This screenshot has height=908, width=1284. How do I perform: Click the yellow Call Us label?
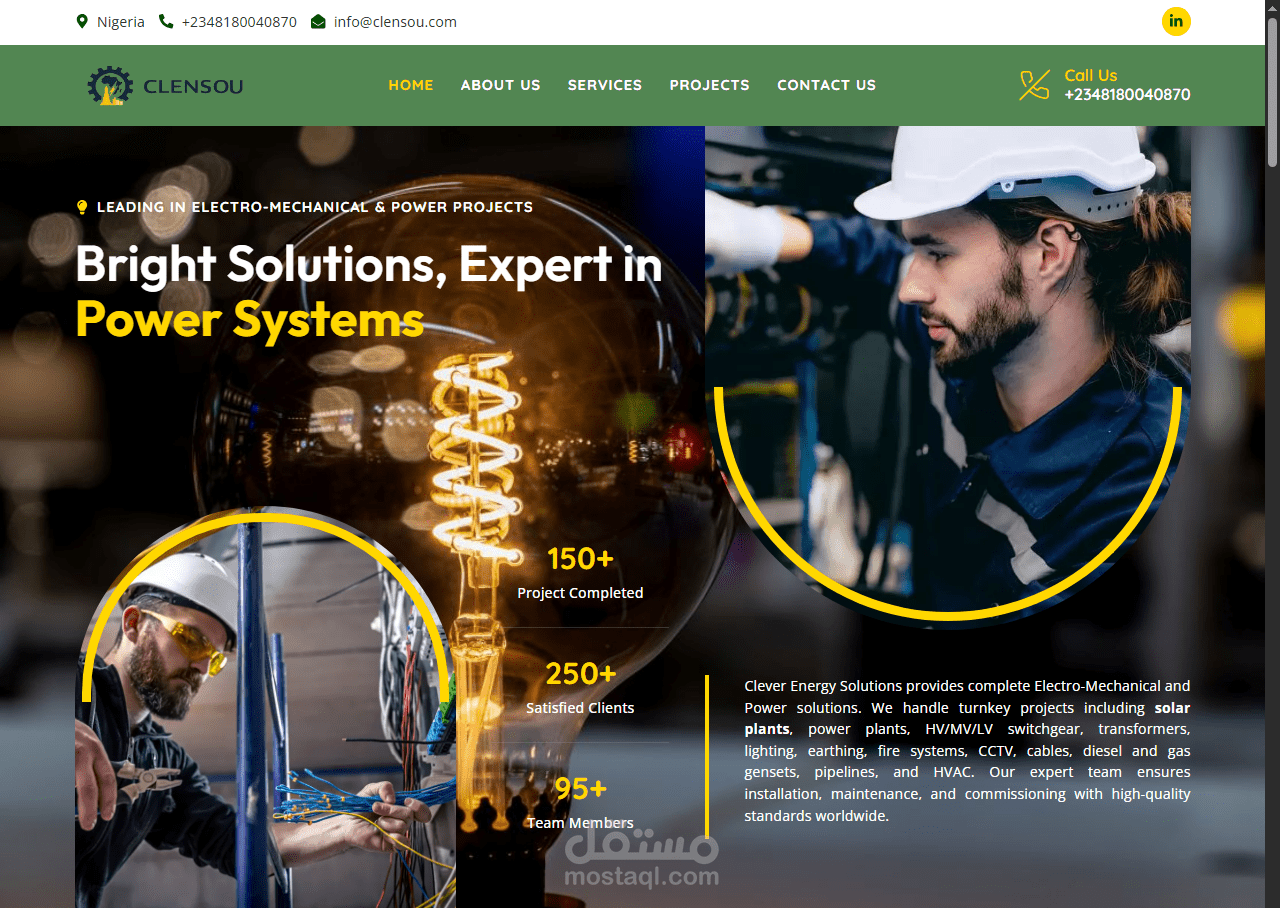click(x=1091, y=75)
